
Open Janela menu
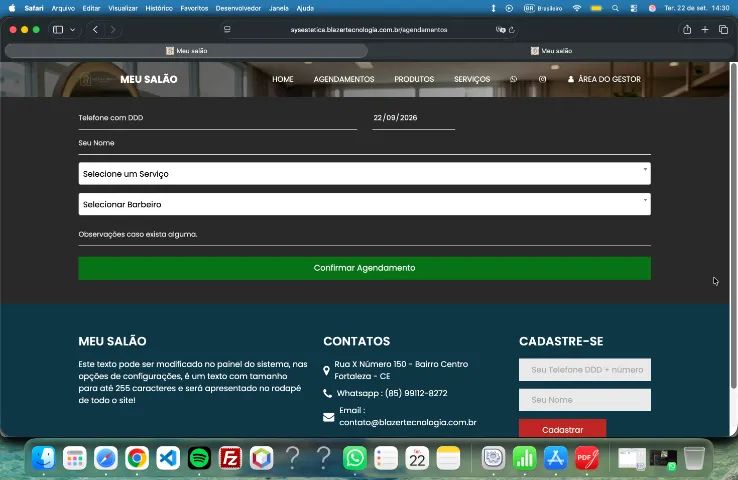pos(279,8)
